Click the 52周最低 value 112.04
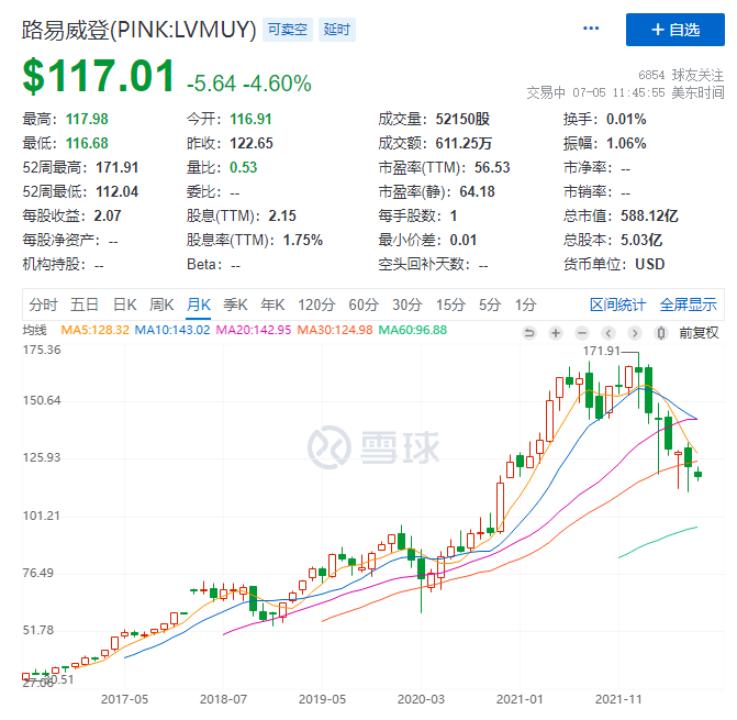This screenshot has height=720, width=737. 117,192
